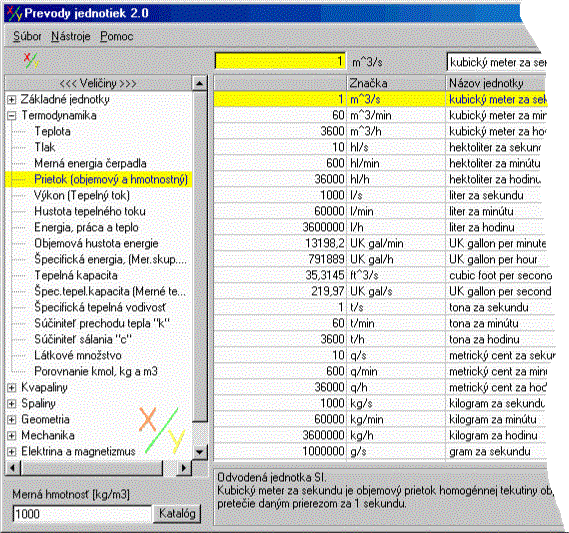
Task: Expand the Geometria tree node
Action: click(x=12, y=419)
